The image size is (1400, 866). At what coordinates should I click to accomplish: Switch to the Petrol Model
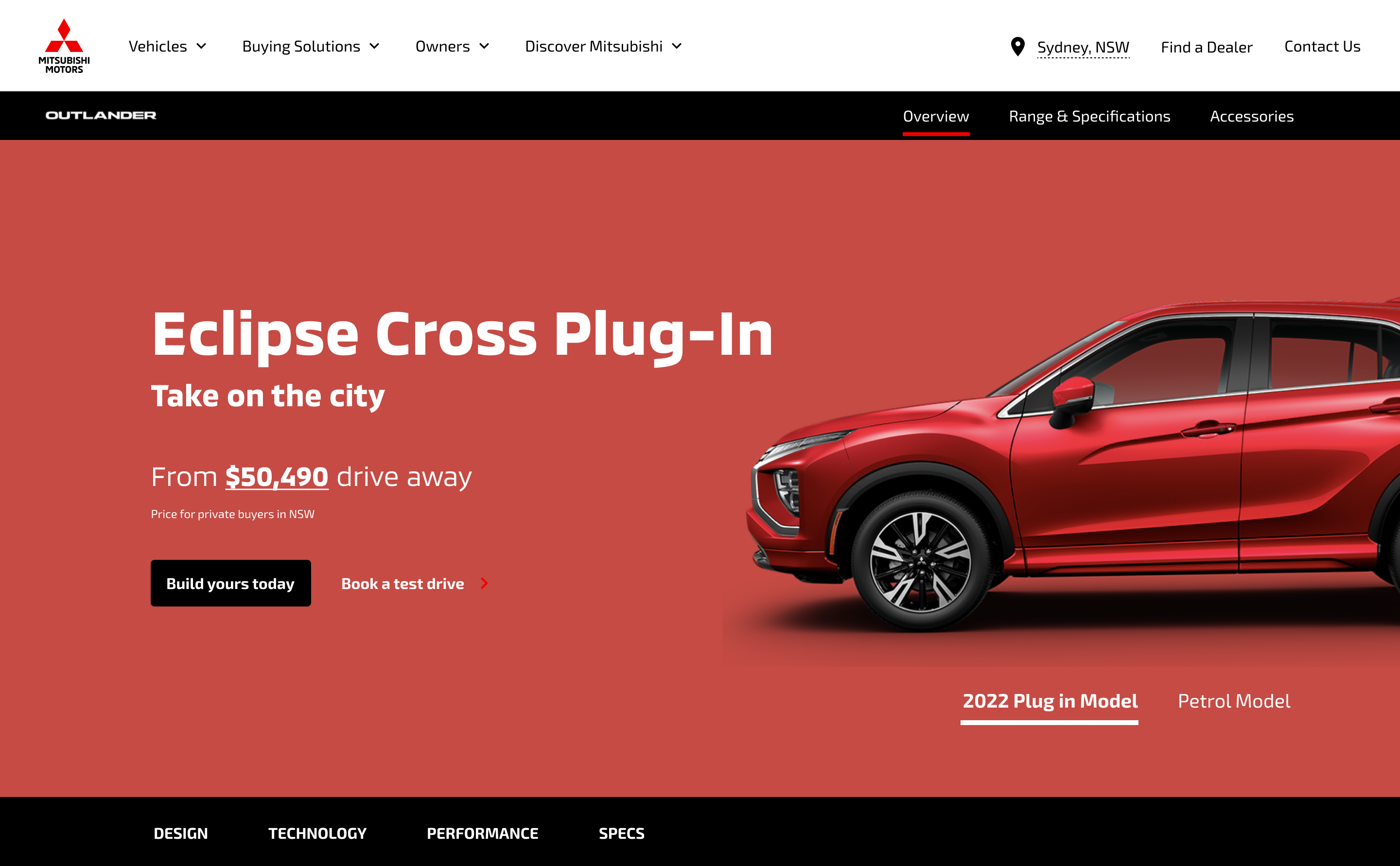tap(1234, 701)
